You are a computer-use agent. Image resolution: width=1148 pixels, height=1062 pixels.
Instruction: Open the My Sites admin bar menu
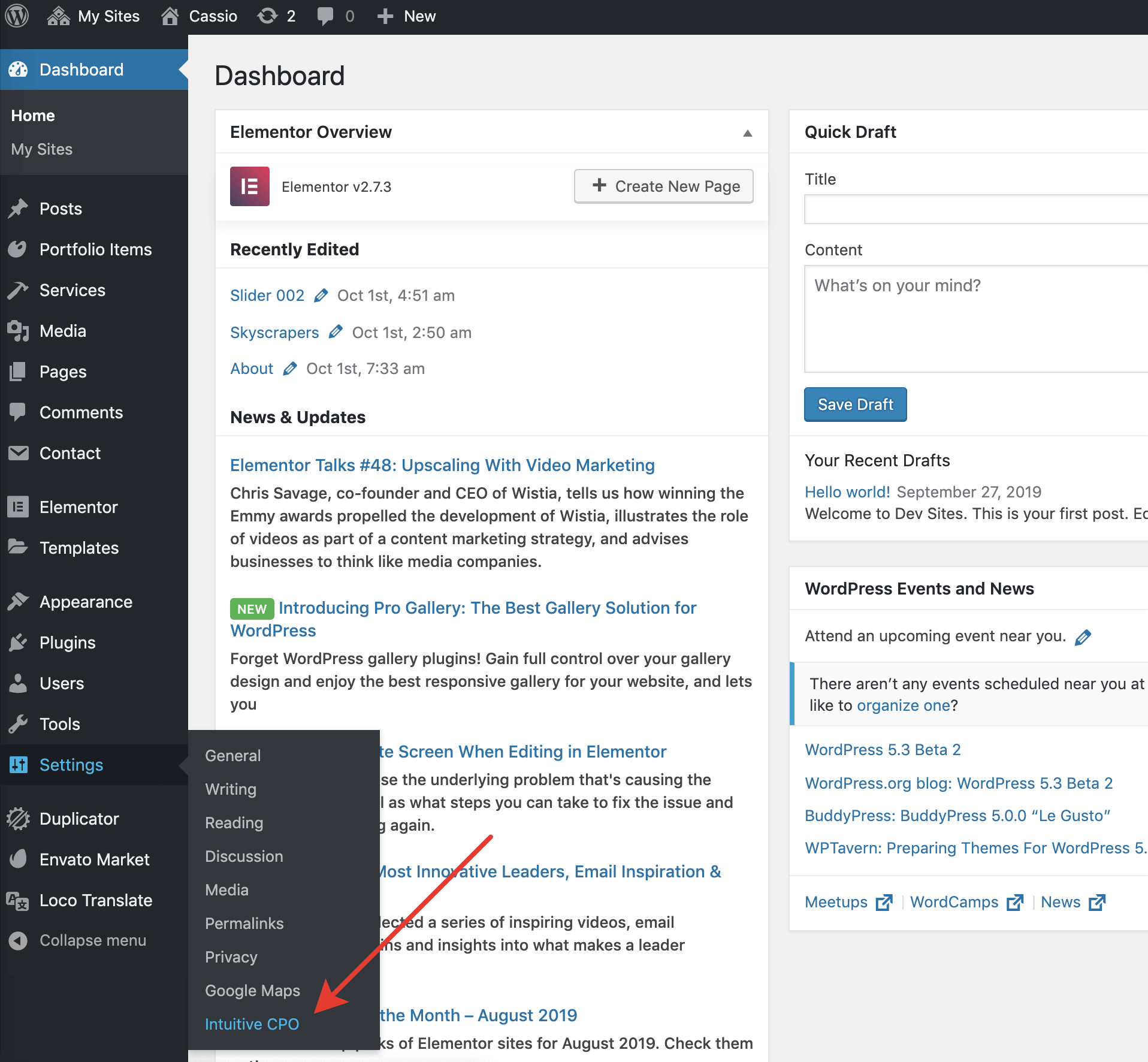94,16
